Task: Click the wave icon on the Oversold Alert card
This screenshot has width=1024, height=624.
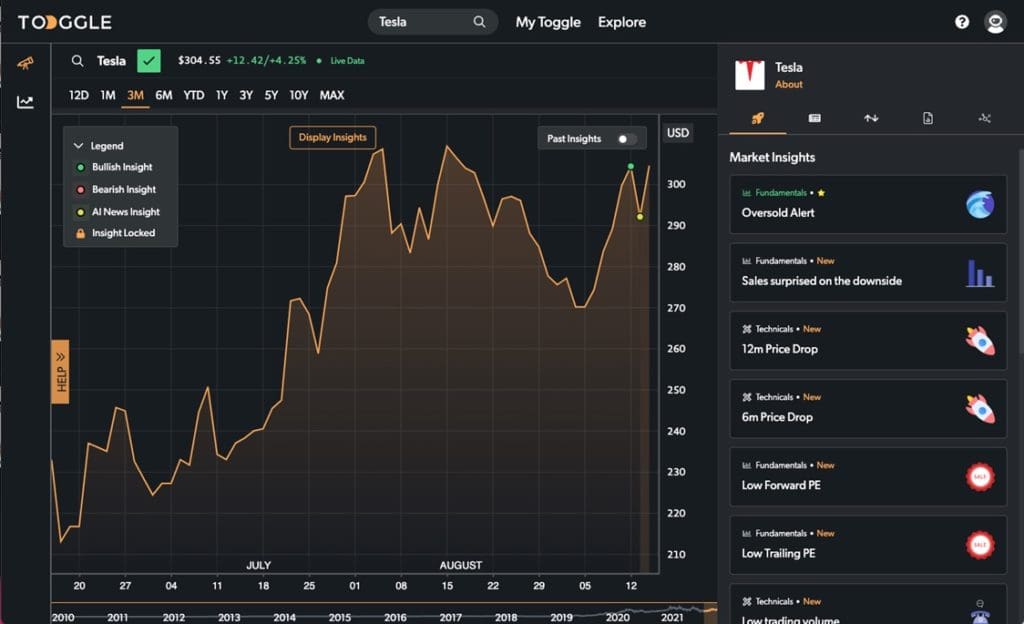Action: (x=980, y=204)
